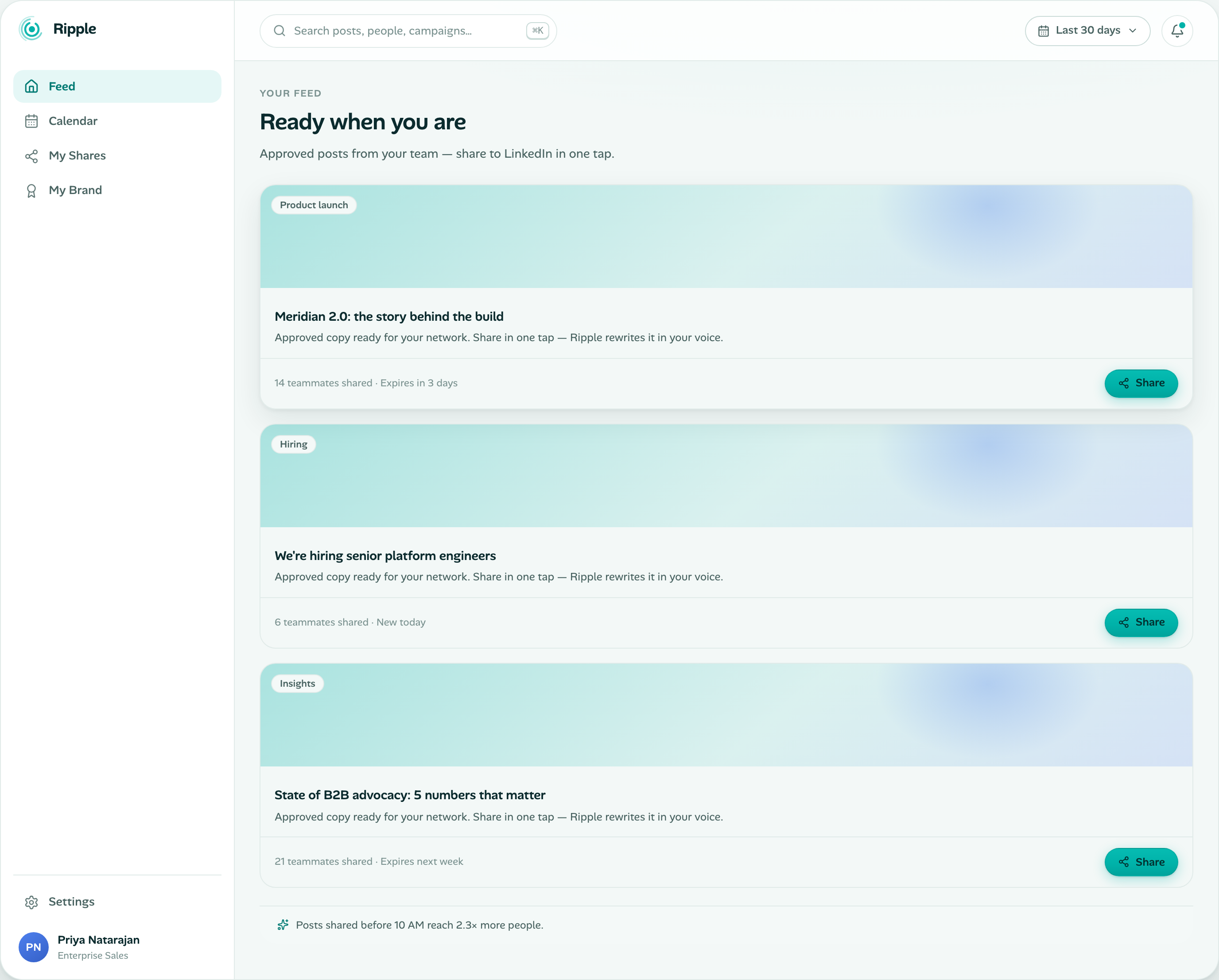Share the hiring senior platform engineers post

1141,622
